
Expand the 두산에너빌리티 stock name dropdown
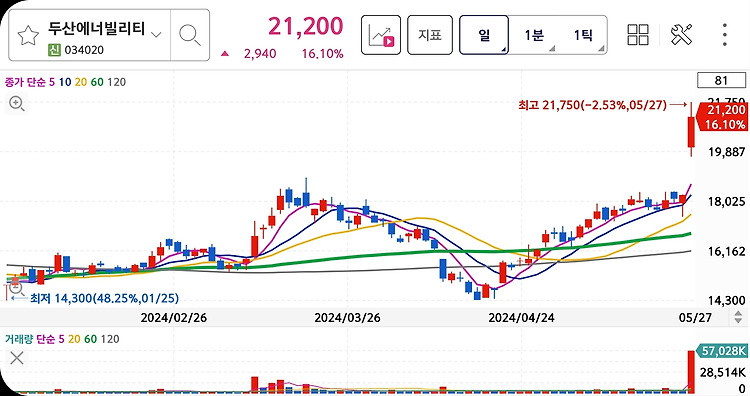(156, 34)
